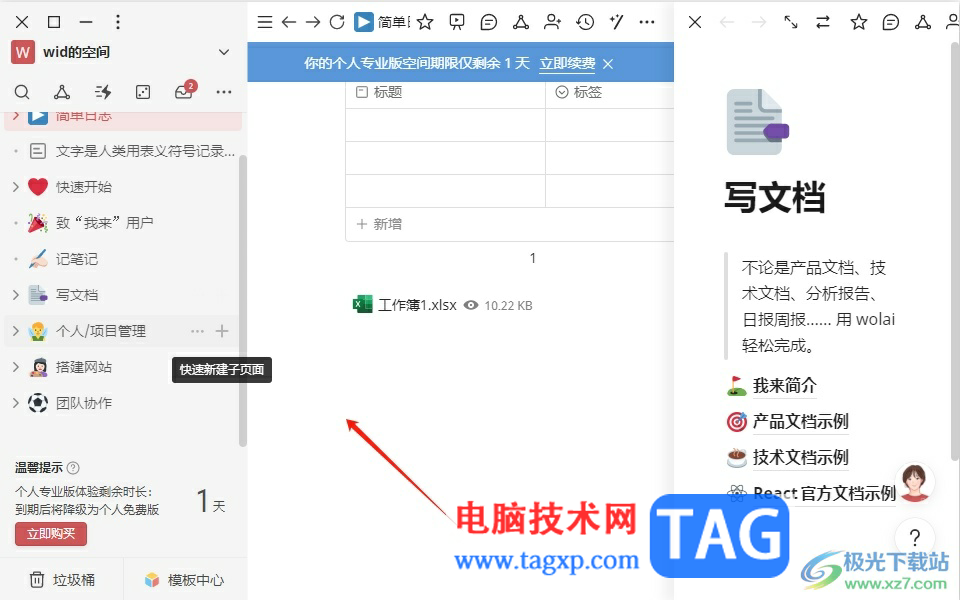Add a new table row with 新增
This screenshot has width=960, height=600.
coord(380,224)
